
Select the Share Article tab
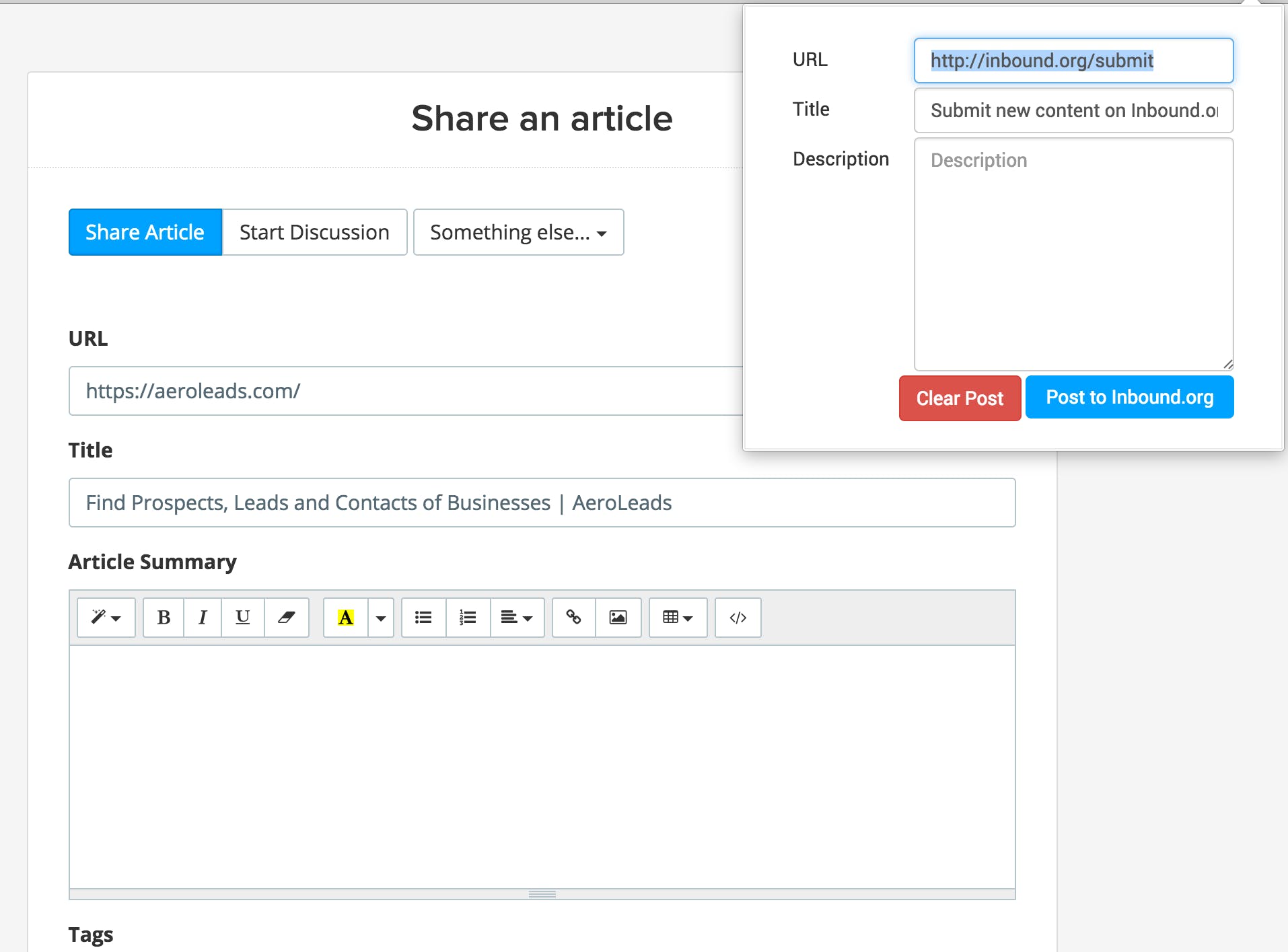click(x=145, y=232)
